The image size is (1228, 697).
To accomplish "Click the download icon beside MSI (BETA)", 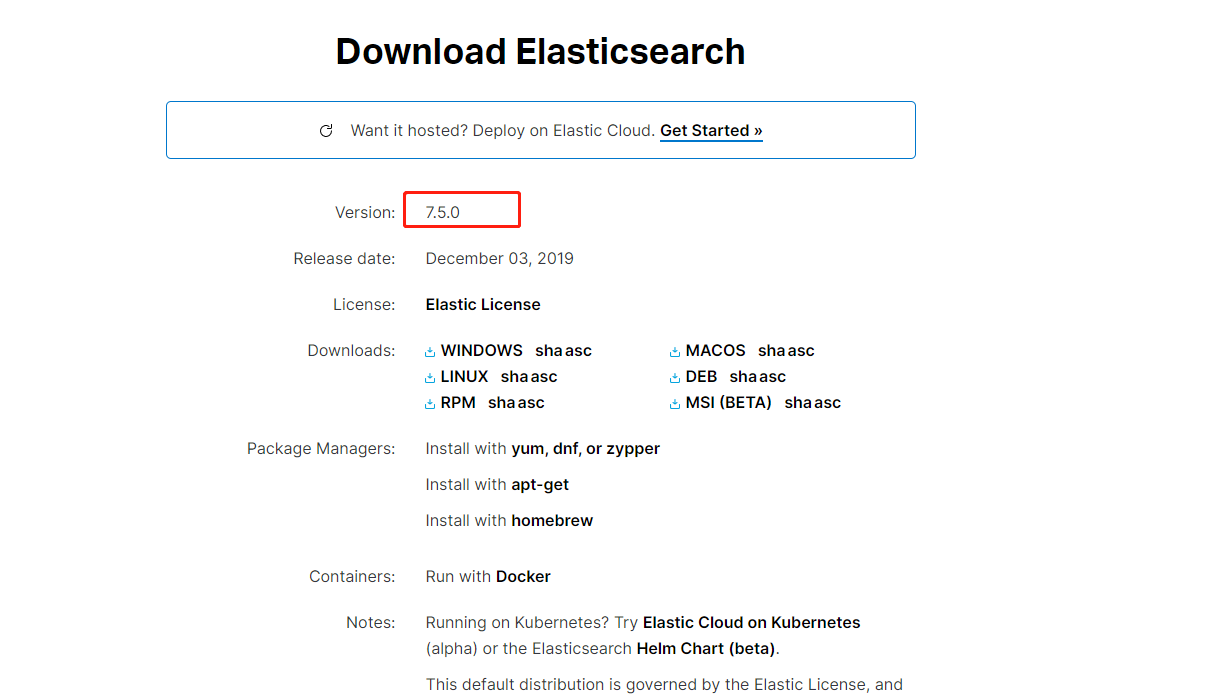I will tap(675, 404).
